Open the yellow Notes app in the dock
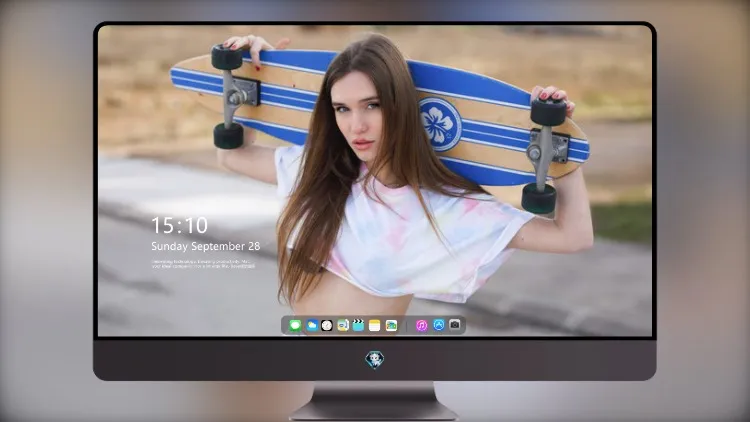Image resolution: width=750 pixels, height=422 pixels. pyautogui.click(x=375, y=325)
